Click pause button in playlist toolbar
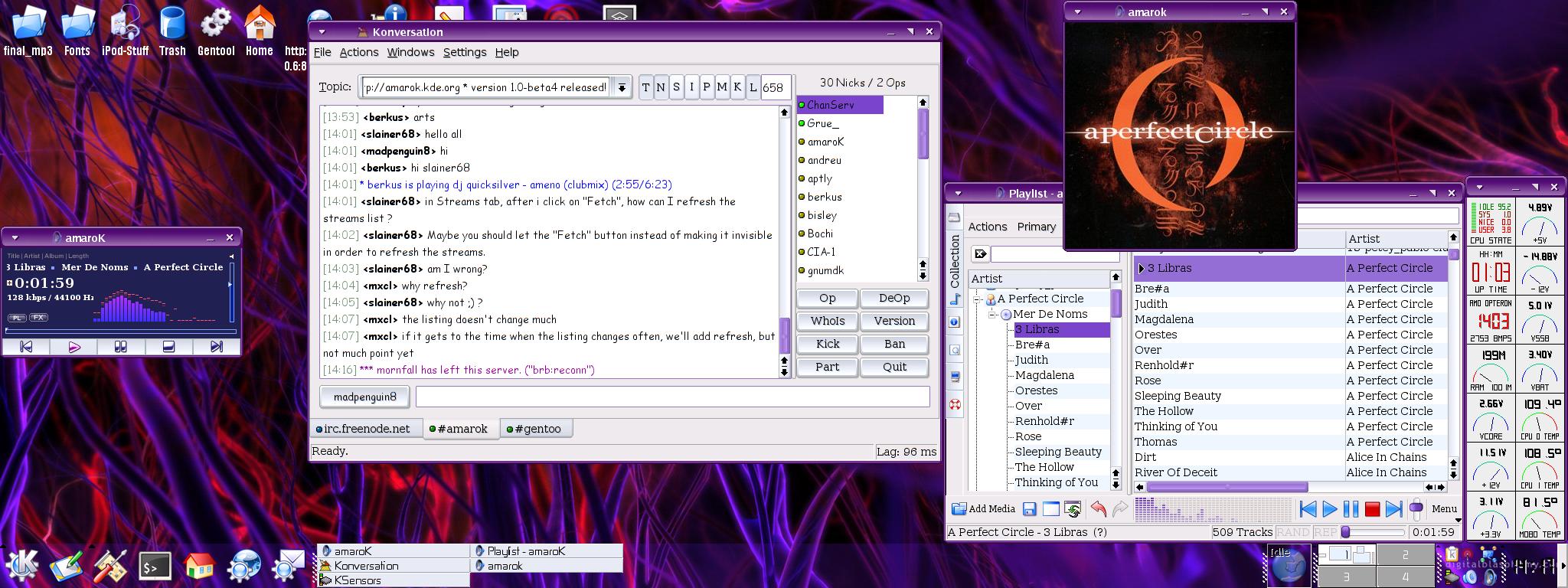 pyautogui.click(x=1351, y=508)
